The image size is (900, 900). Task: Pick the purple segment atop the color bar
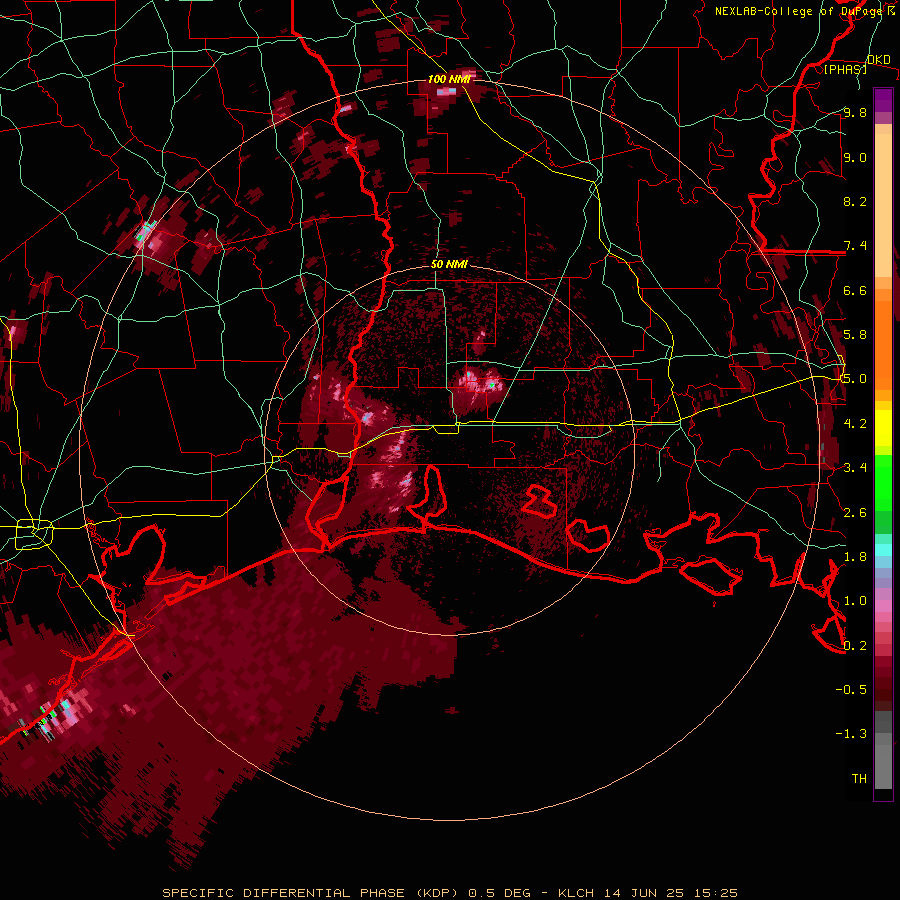pyautogui.click(x=883, y=100)
